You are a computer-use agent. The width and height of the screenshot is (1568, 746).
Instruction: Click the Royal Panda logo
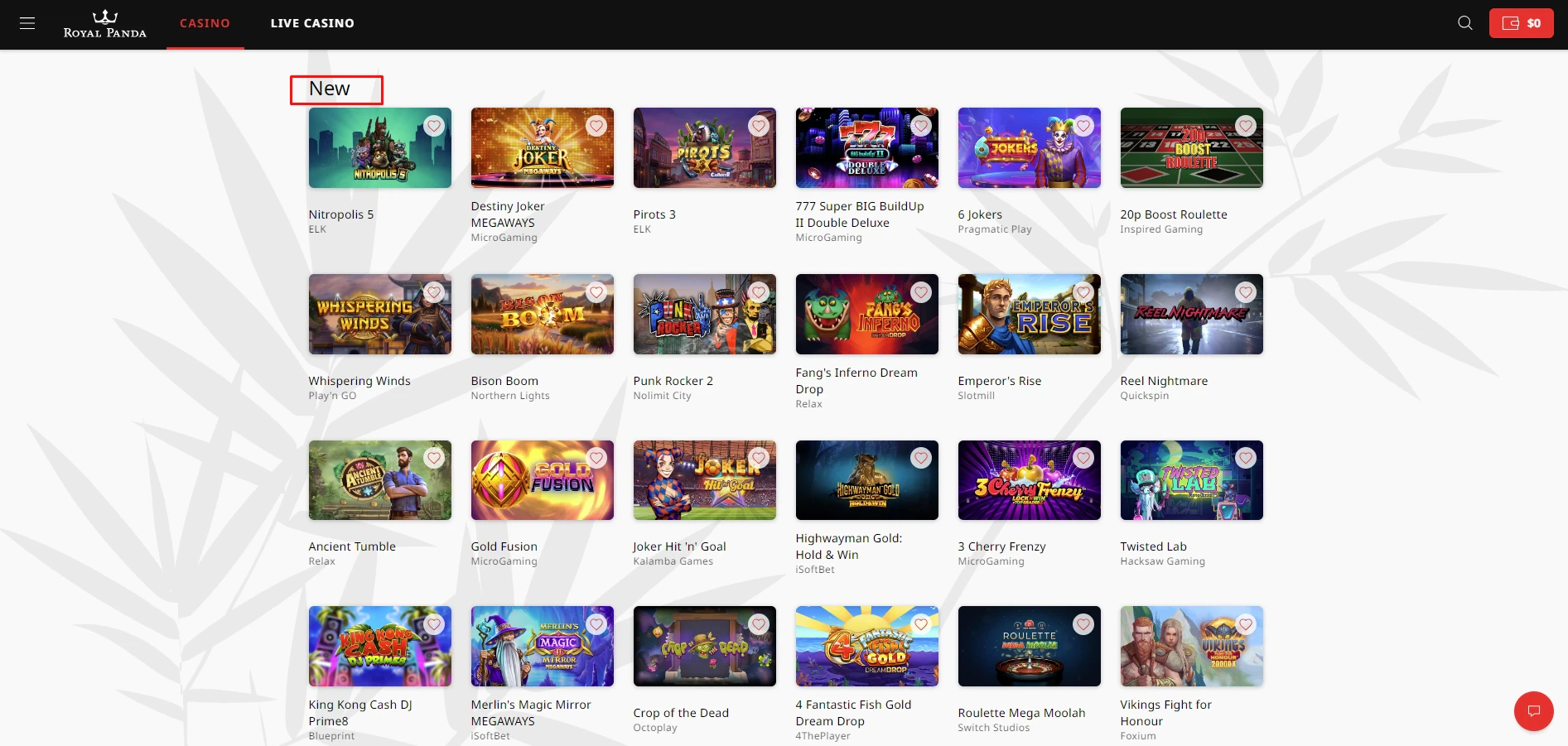pyautogui.click(x=105, y=24)
